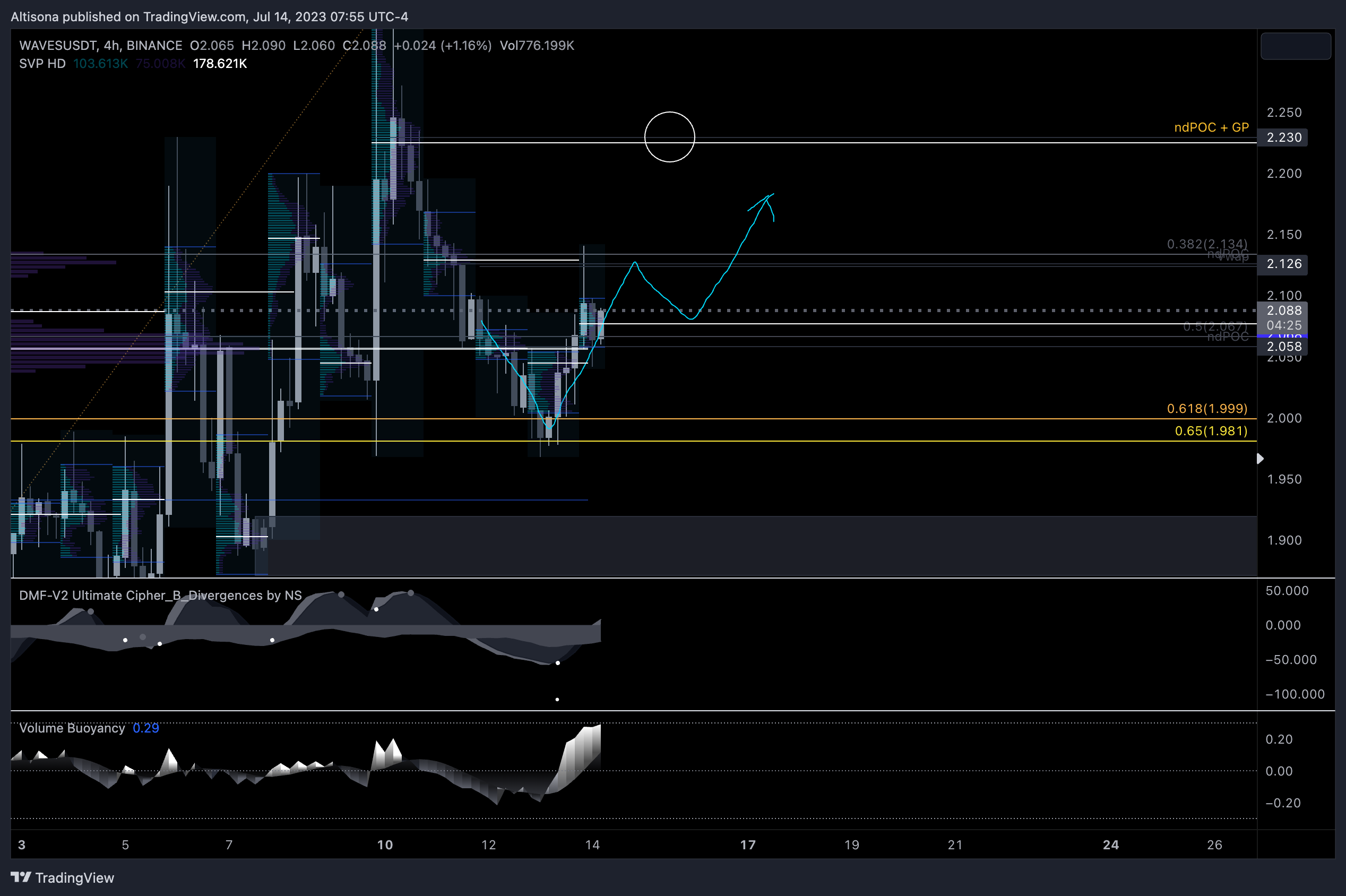Viewport: 1346px width, 896px height.
Task: Click the 2.126 price tag on axis
Action: (1283, 263)
